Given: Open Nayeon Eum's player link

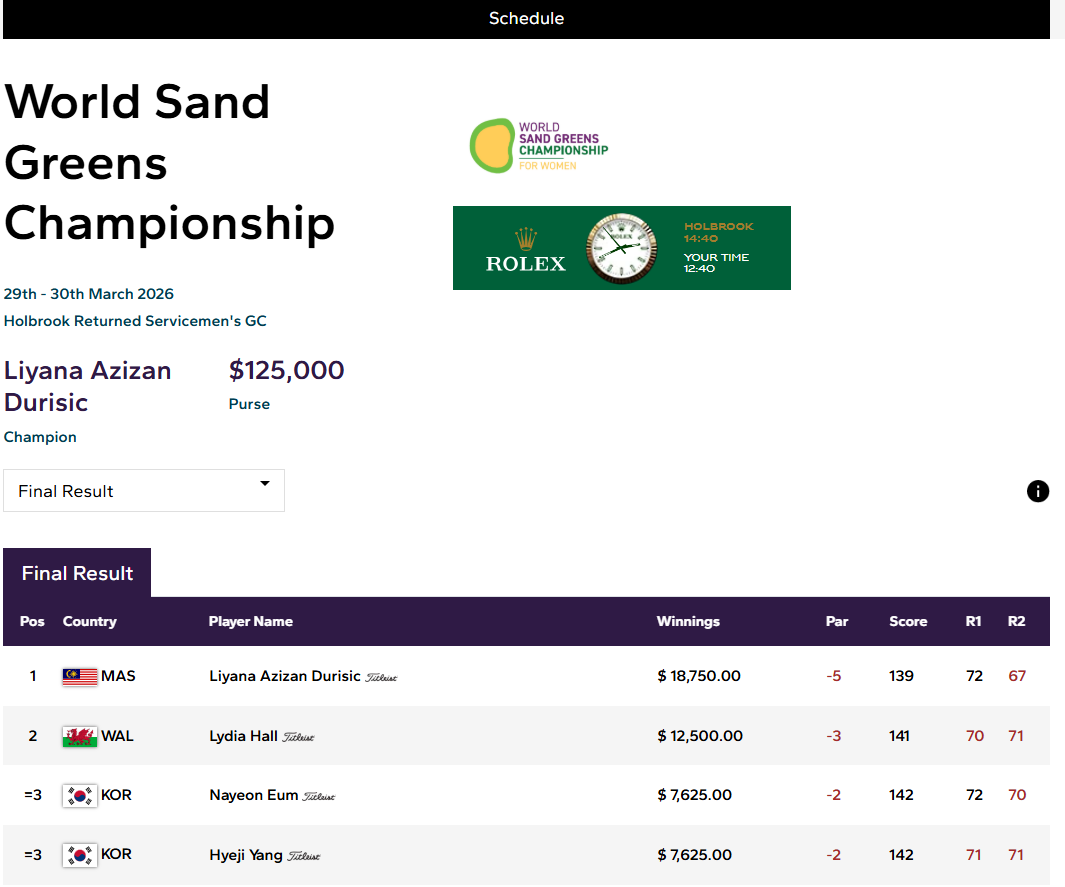Looking at the screenshot, I should [x=254, y=795].
